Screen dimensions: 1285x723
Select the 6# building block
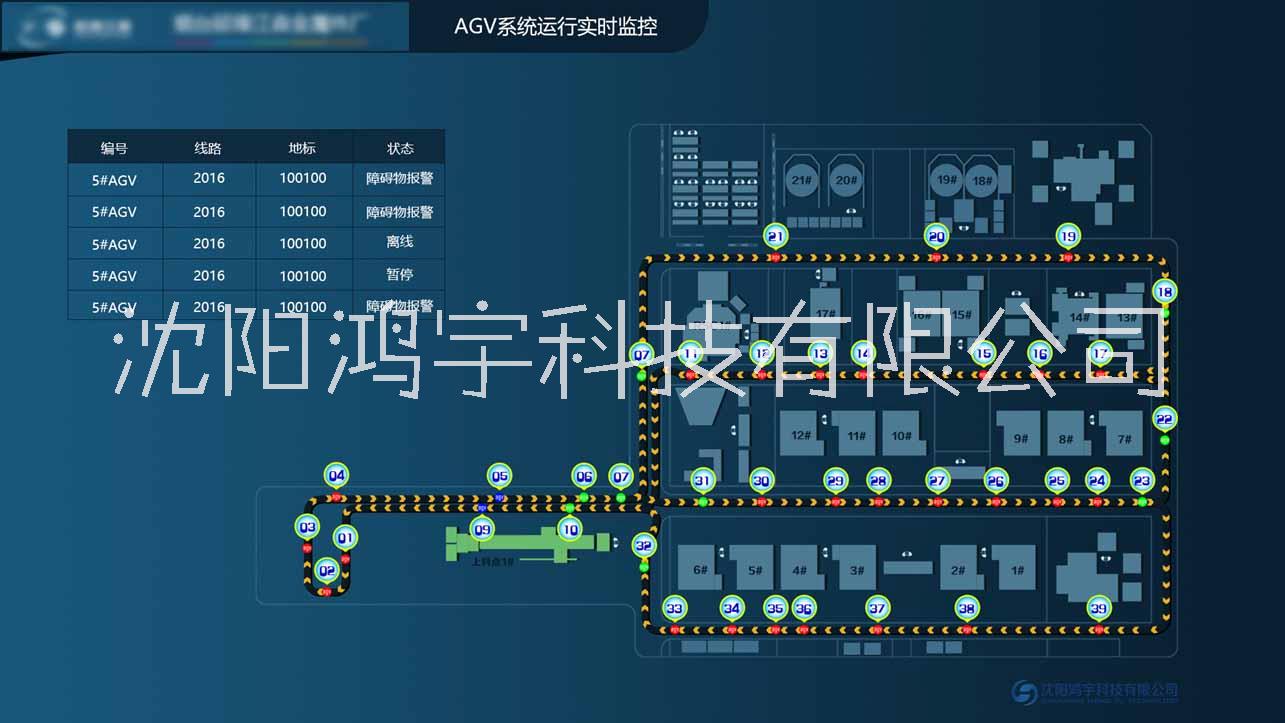[x=700, y=567]
